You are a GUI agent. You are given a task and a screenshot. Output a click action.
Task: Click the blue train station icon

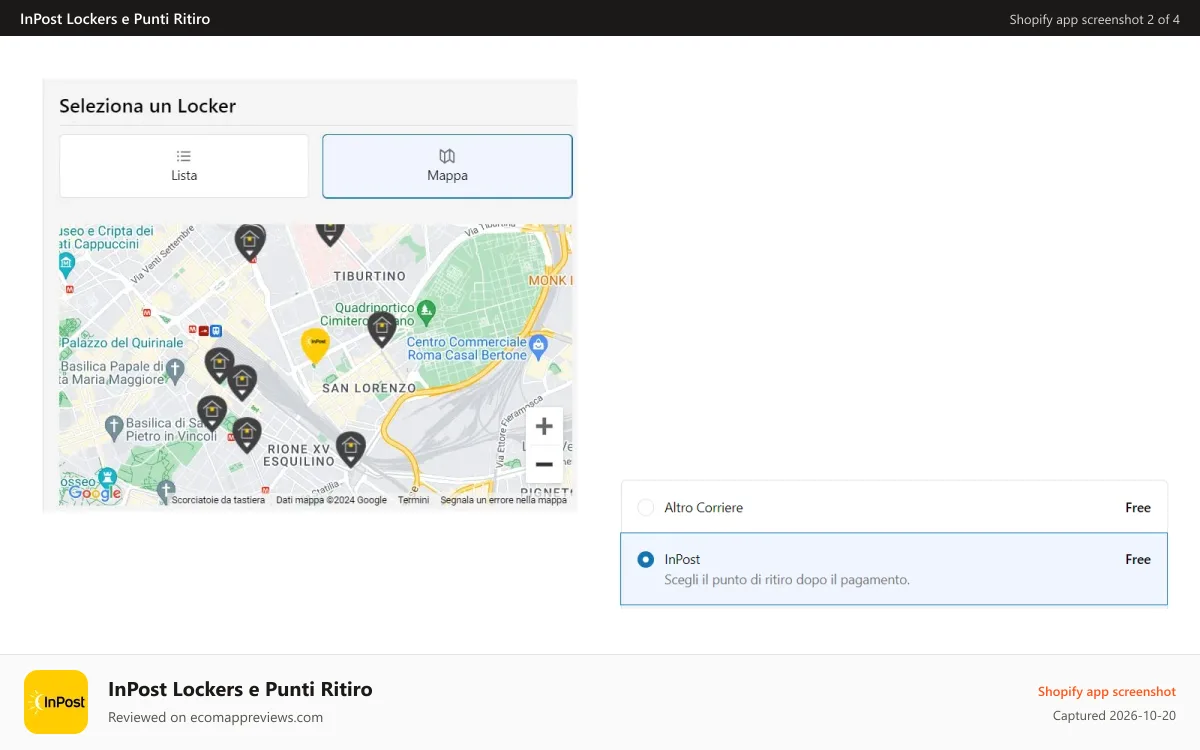216,330
